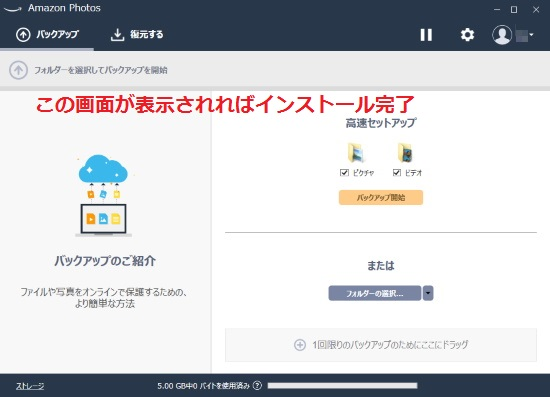Expand the arrow next to フォルダーの選択
The image size is (550, 397).
click(428, 293)
